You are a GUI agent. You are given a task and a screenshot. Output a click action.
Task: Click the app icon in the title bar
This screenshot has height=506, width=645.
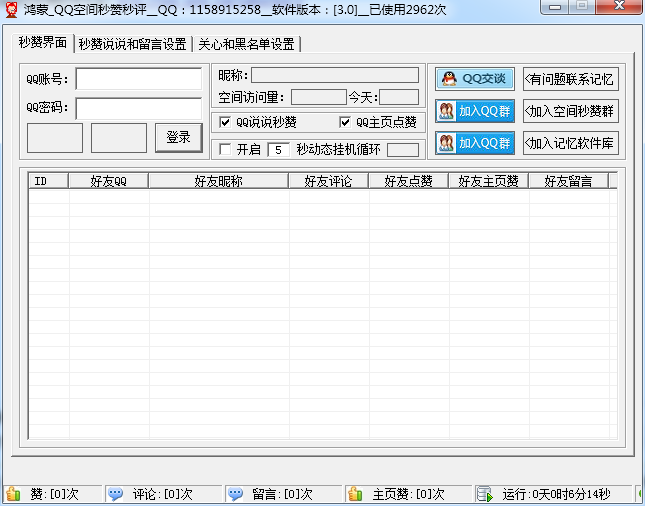point(12,8)
